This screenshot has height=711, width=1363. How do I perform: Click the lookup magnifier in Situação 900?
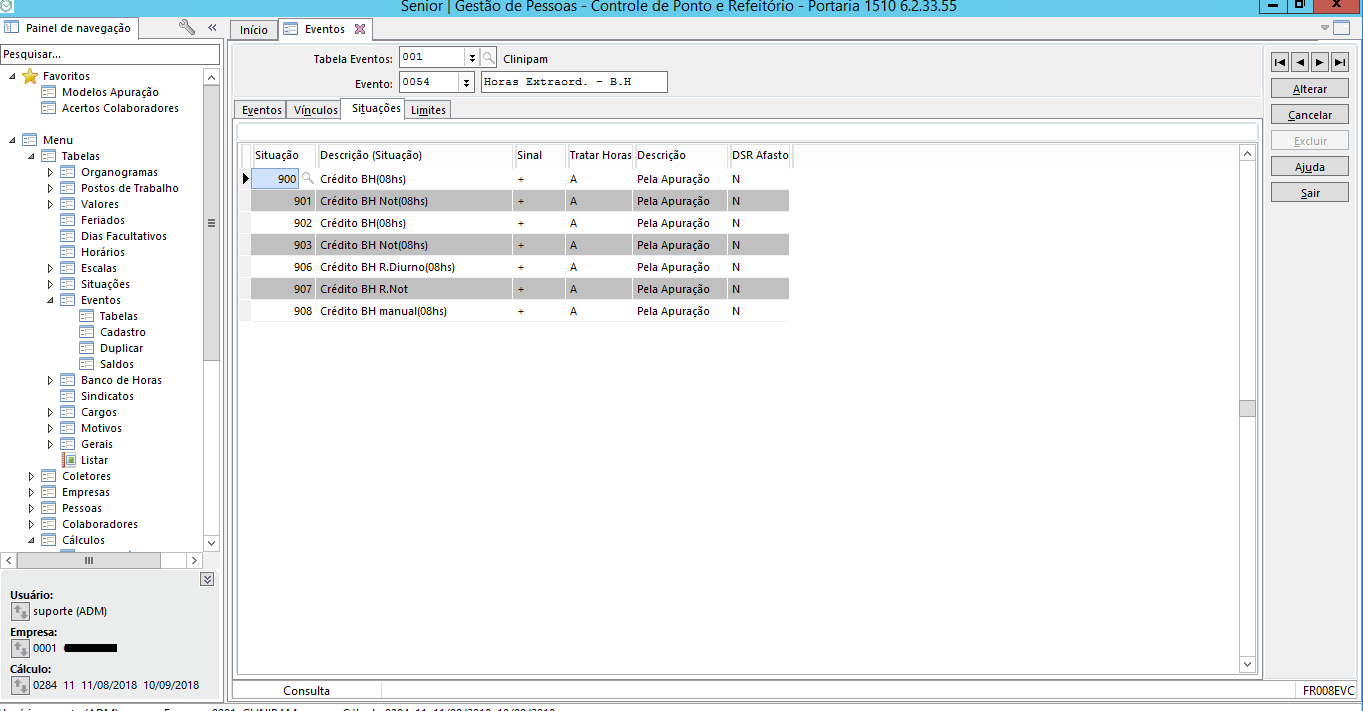tap(307, 179)
